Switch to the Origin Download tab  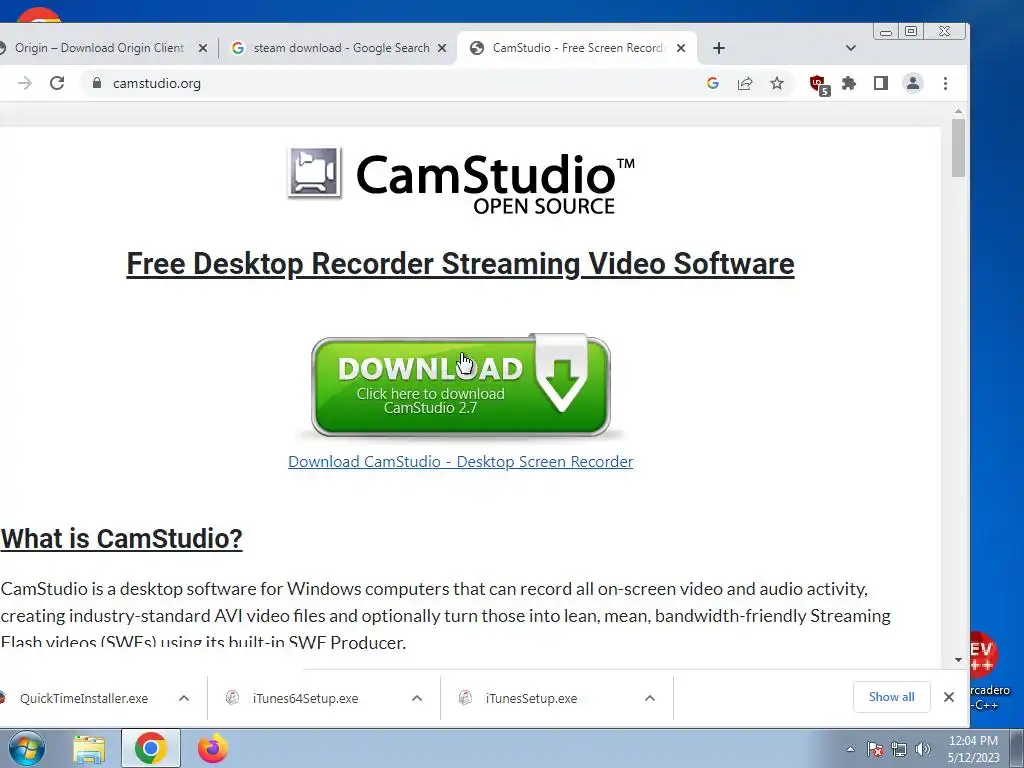99,48
